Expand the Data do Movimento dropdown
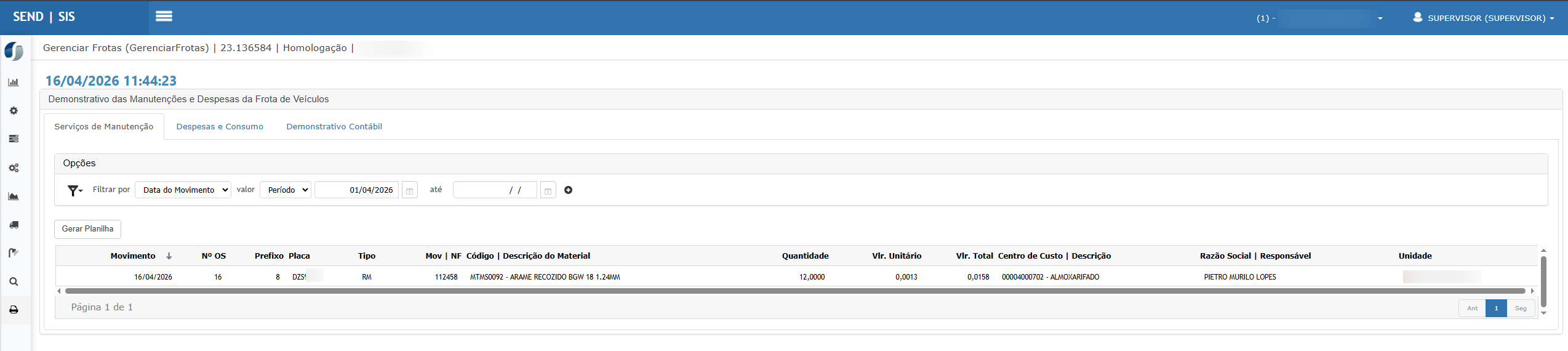Image resolution: width=1568 pixels, height=351 pixels. click(183, 190)
